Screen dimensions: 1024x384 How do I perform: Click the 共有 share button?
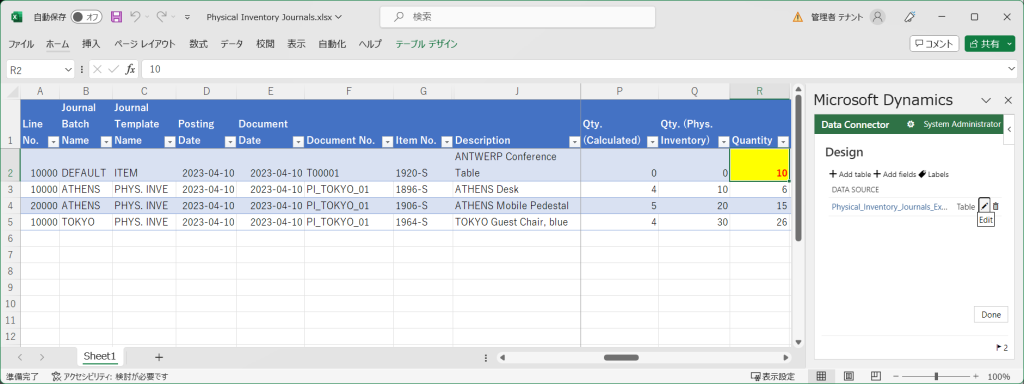(x=984, y=44)
